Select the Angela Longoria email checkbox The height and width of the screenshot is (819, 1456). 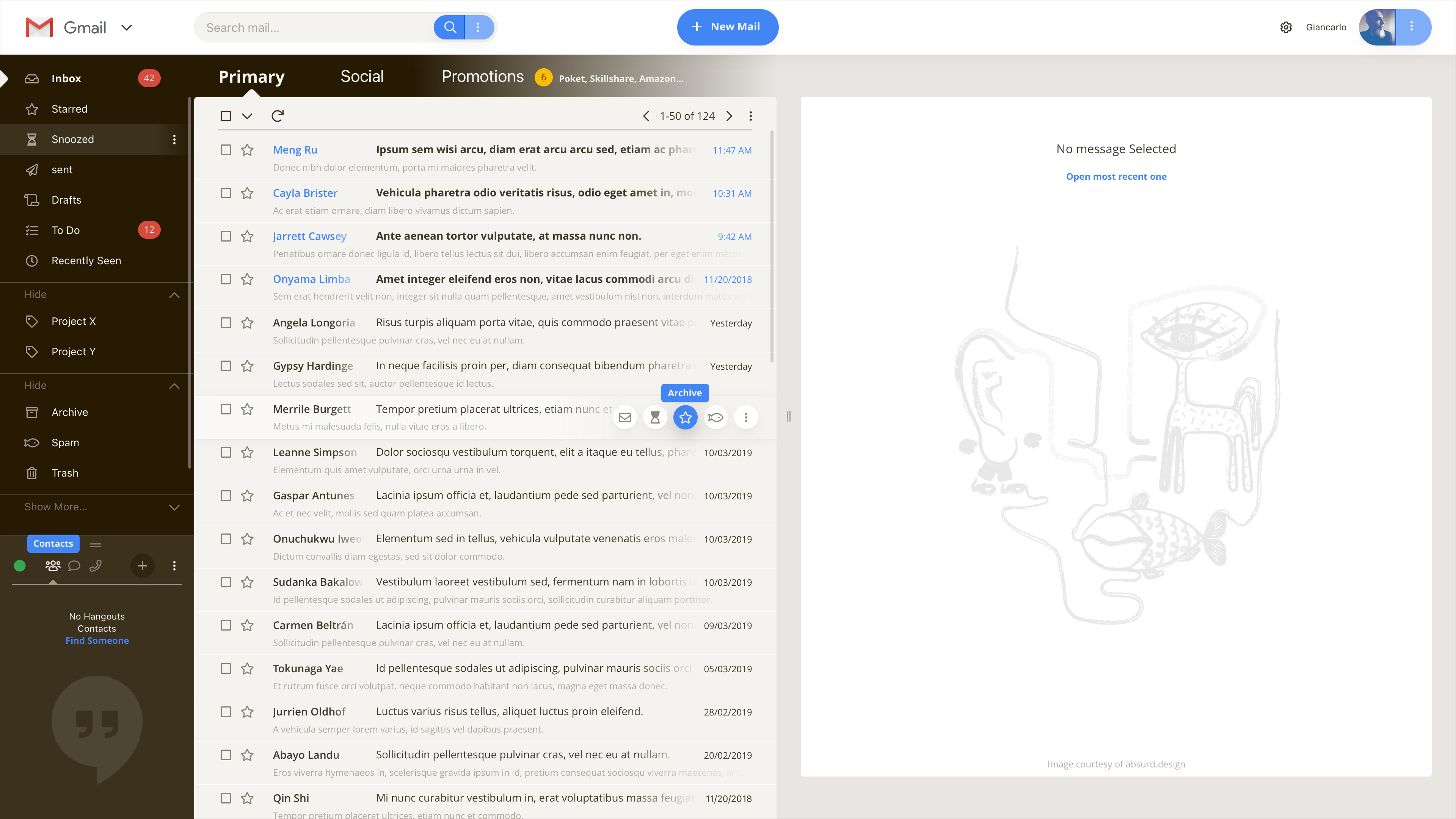(226, 322)
